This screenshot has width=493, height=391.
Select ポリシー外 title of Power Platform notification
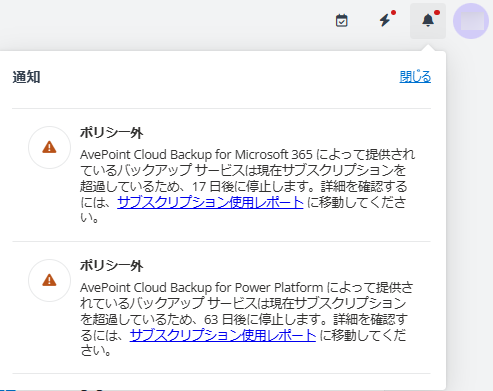112,266
